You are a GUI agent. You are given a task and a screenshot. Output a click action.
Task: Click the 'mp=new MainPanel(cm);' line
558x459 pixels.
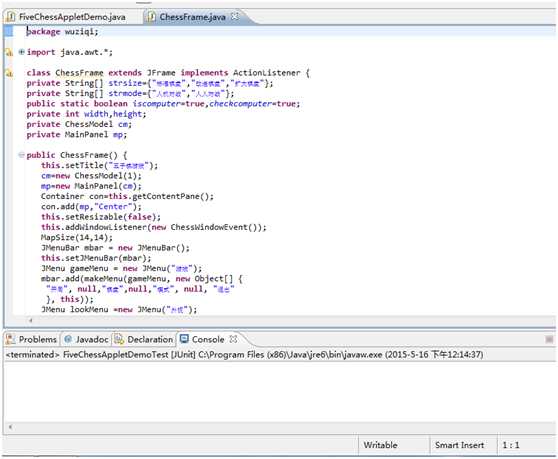[91, 186]
